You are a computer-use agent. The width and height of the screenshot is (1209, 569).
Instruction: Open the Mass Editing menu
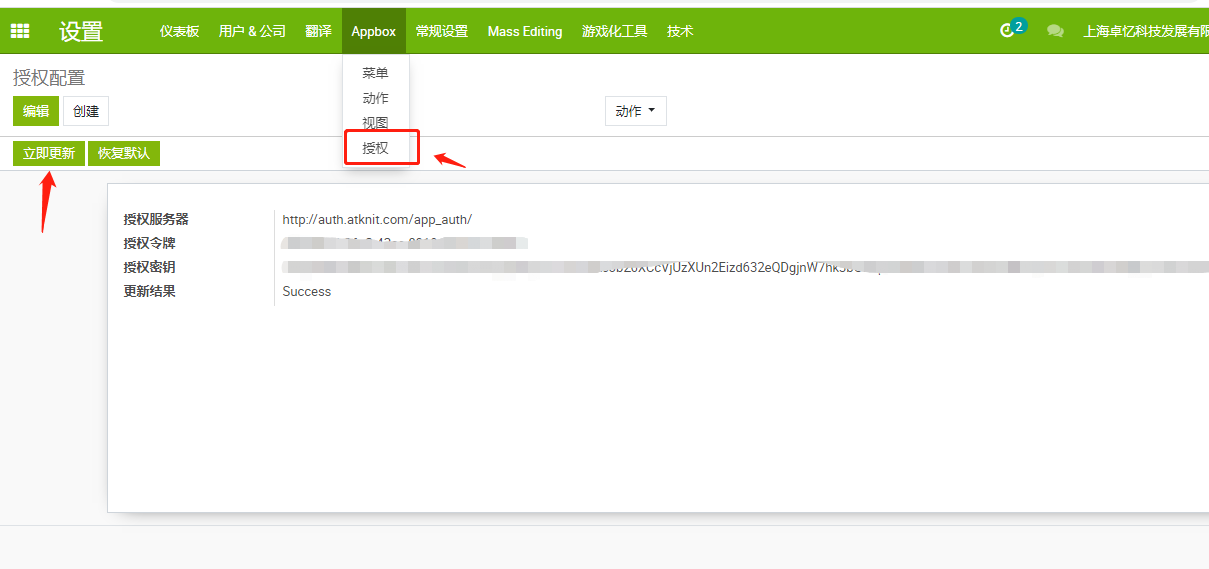point(525,31)
